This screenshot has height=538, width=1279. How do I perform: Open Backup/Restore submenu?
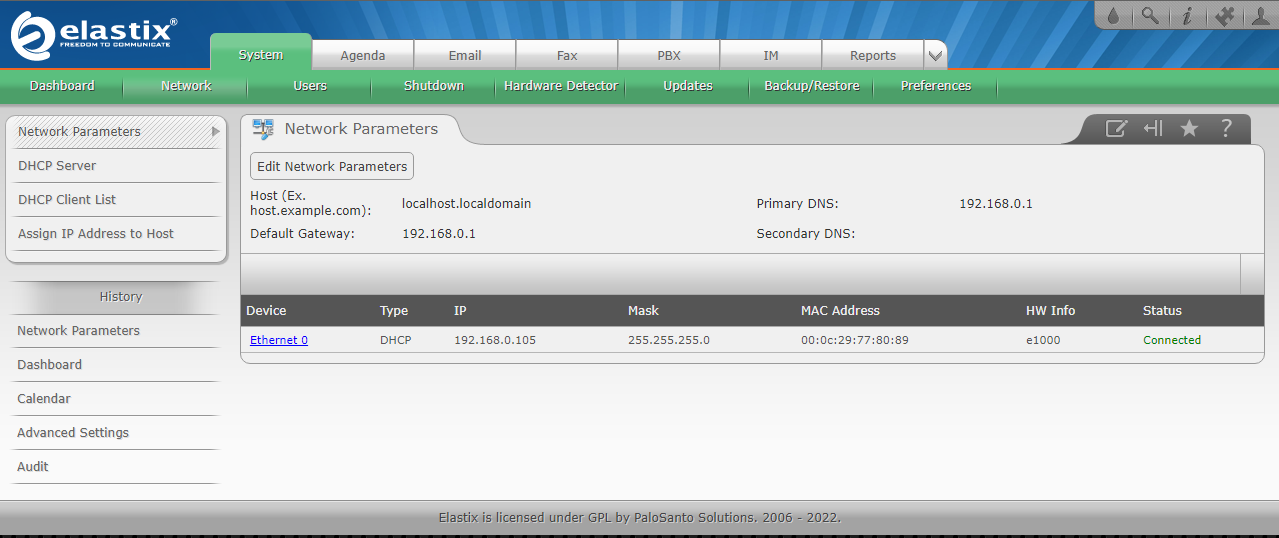[x=812, y=86]
